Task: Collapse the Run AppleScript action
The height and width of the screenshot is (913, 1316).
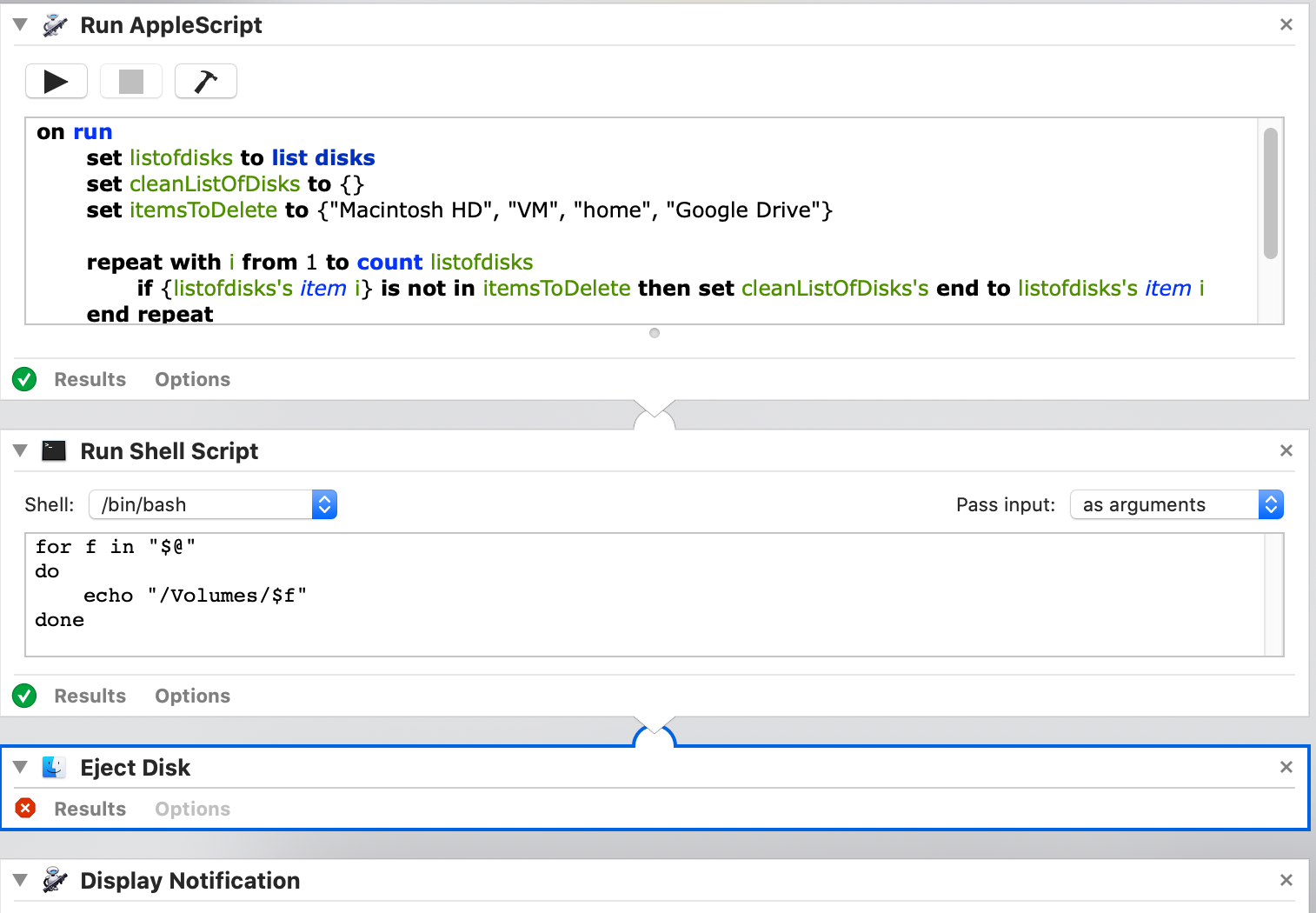Action: pyautogui.click(x=20, y=24)
